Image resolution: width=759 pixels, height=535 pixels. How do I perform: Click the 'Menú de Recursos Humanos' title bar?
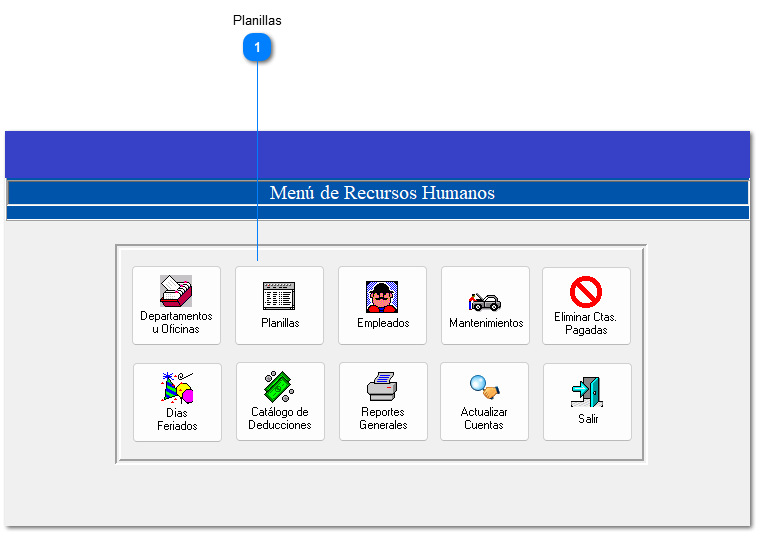click(382, 193)
